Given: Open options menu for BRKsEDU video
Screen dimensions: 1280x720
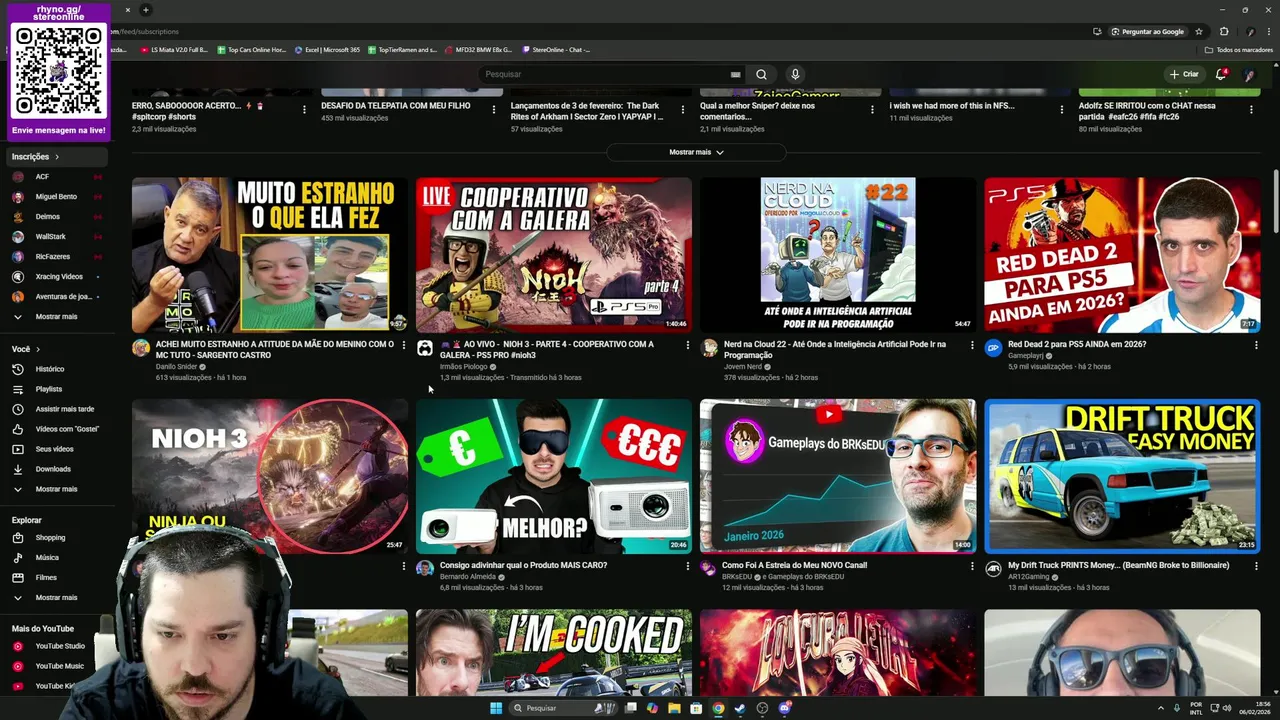Looking at the screenshot, I should 972,566.
